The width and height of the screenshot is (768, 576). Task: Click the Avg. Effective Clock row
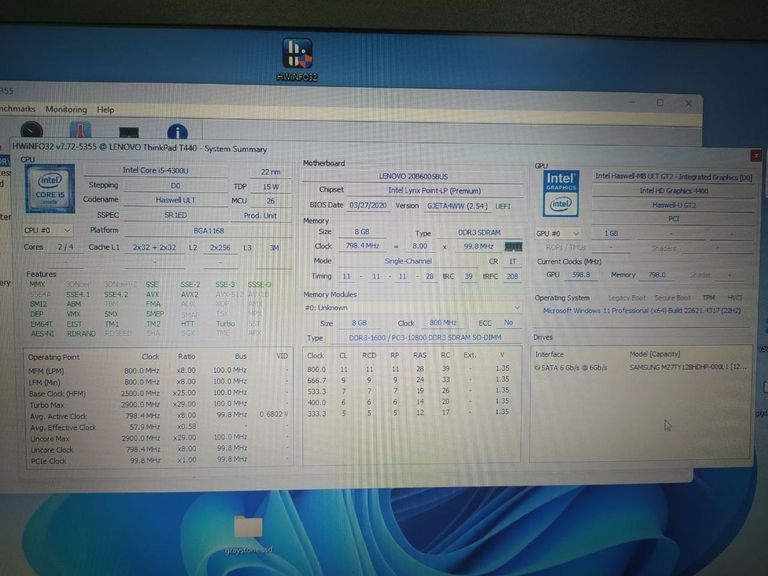click(x=158, y=427)
